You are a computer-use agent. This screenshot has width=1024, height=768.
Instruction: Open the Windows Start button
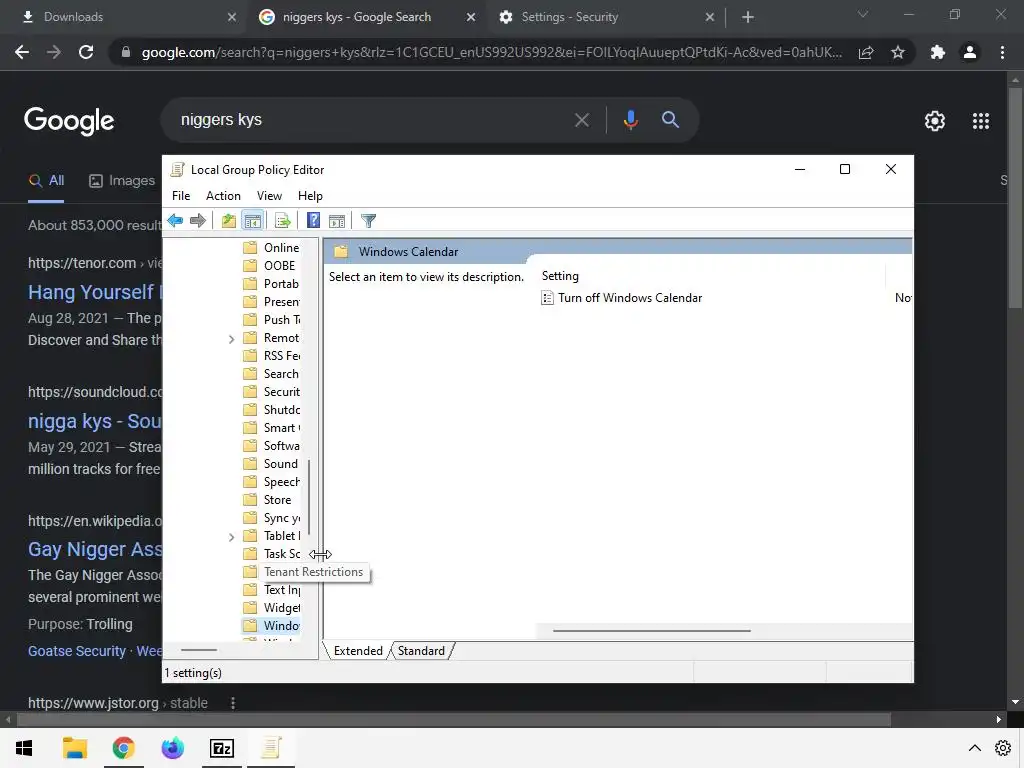[24, 748]
